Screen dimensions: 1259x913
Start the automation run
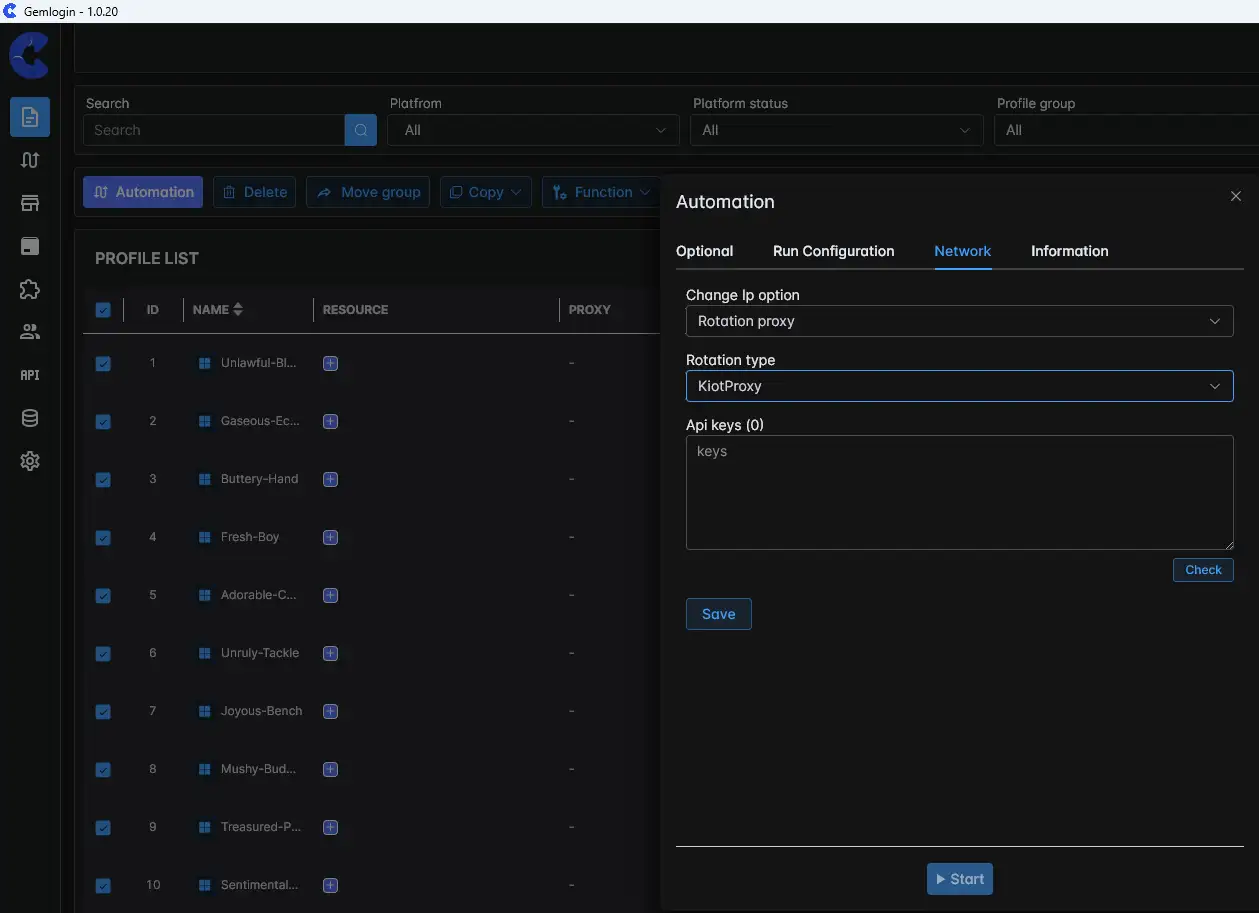tap(960, 879)
